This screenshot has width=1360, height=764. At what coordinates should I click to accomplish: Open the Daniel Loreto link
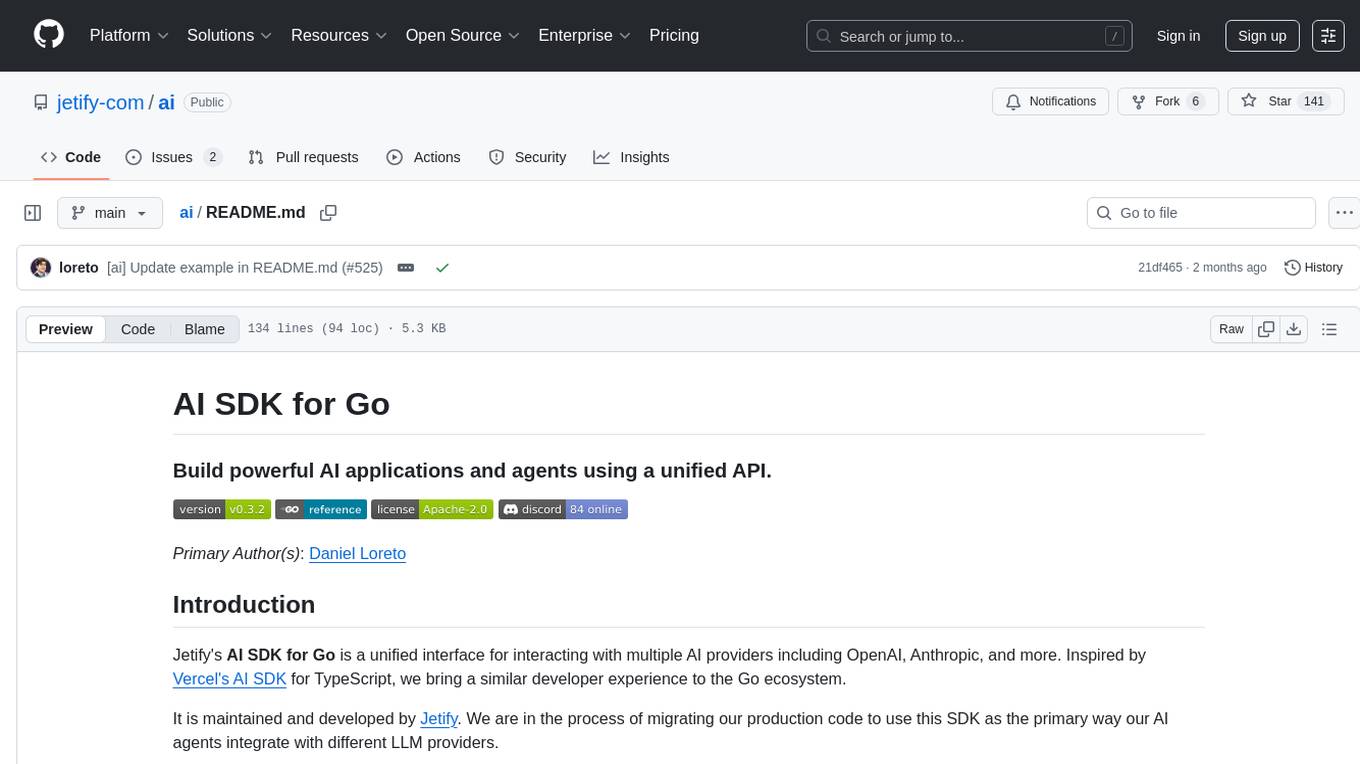click(357, 553)
